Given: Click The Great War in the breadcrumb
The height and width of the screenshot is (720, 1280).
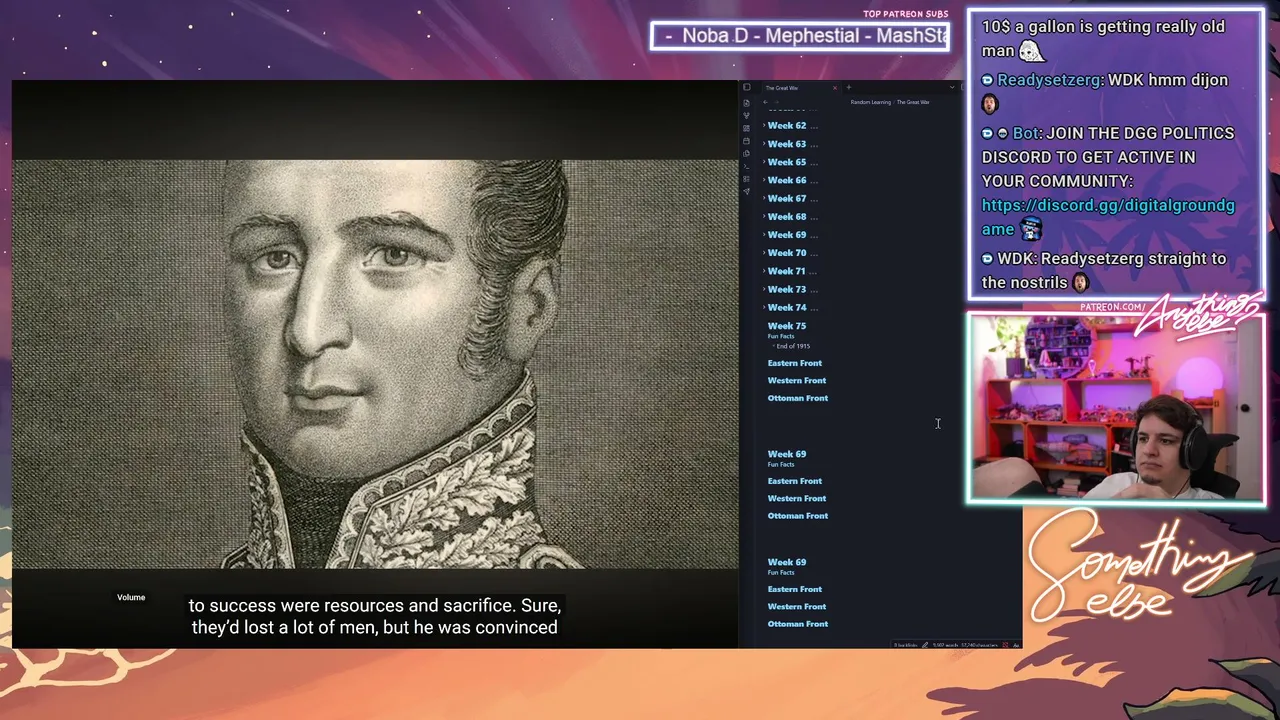Looking at the screenshot, I should (x=913, y=102).
